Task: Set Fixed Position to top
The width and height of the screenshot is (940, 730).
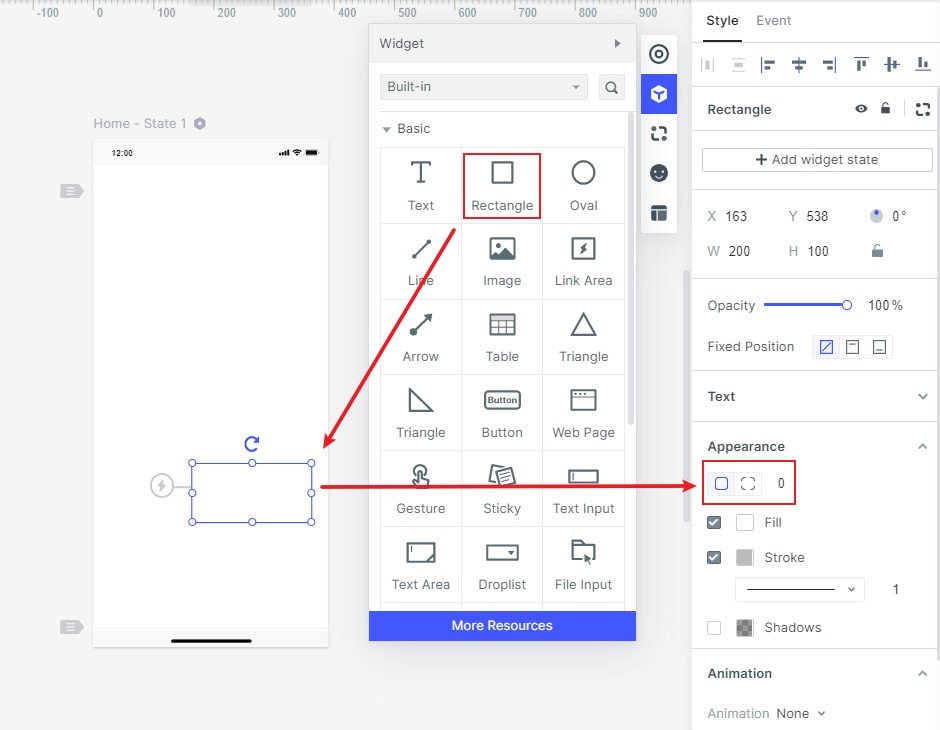Action: pos(852,346)
